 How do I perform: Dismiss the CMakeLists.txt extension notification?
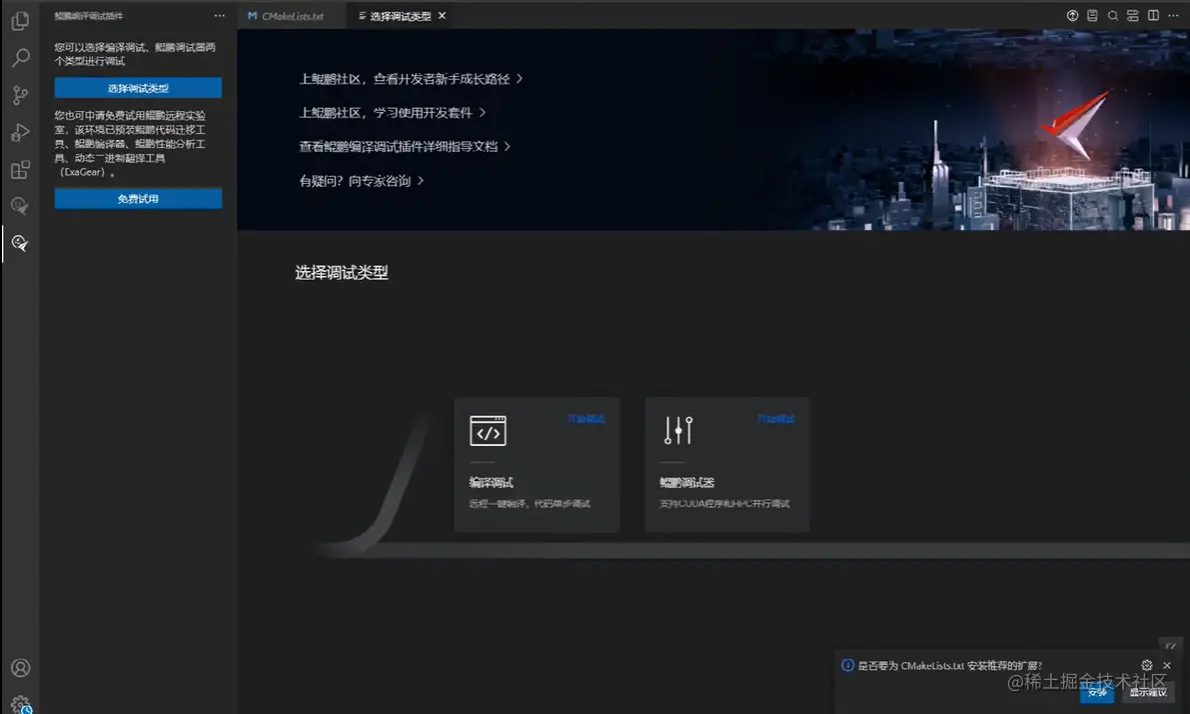(x=1167, y=665)
